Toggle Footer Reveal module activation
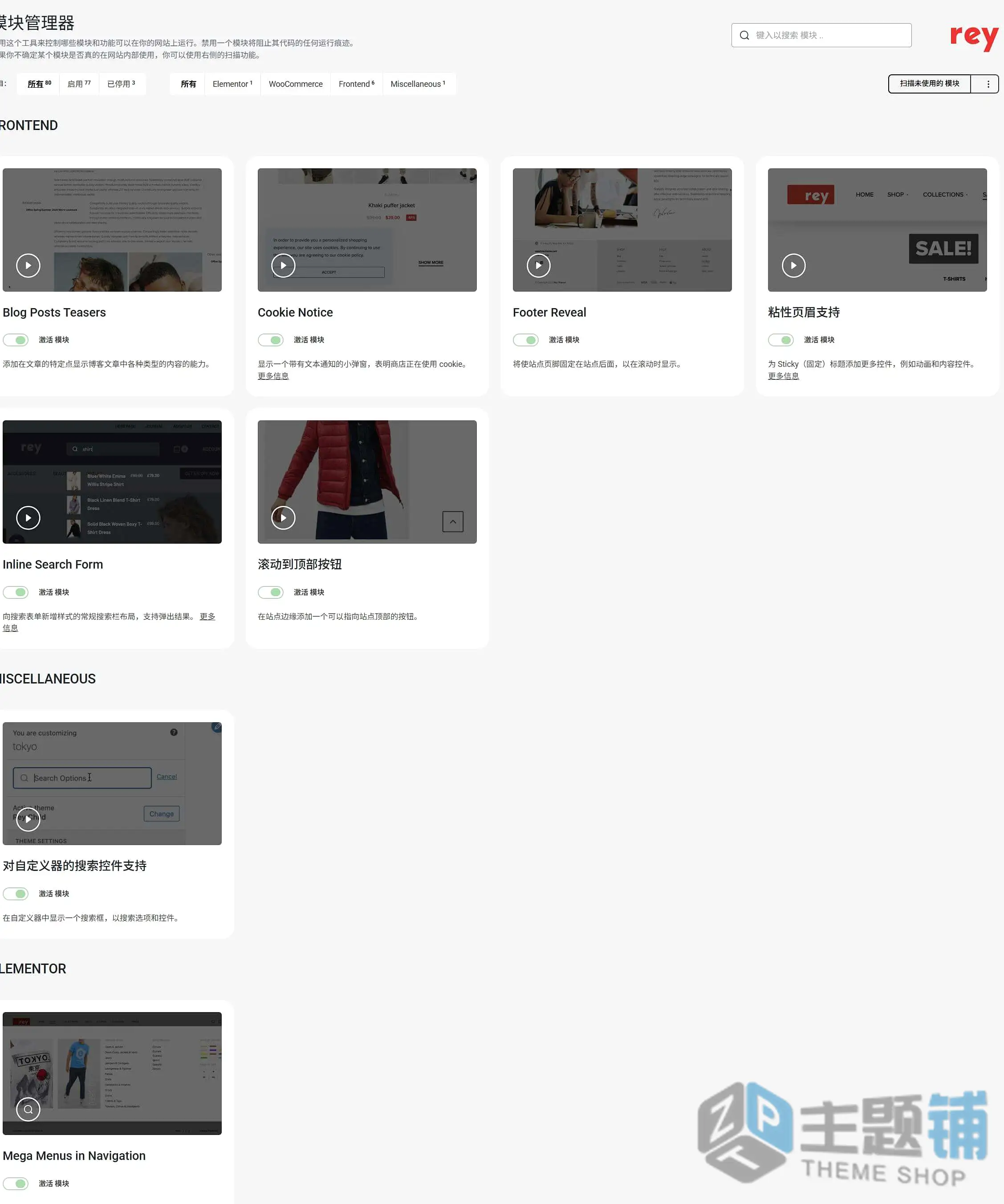The width and height of the screenshot is (1004, 1204). pyautogui.click(x=526, y=340)
